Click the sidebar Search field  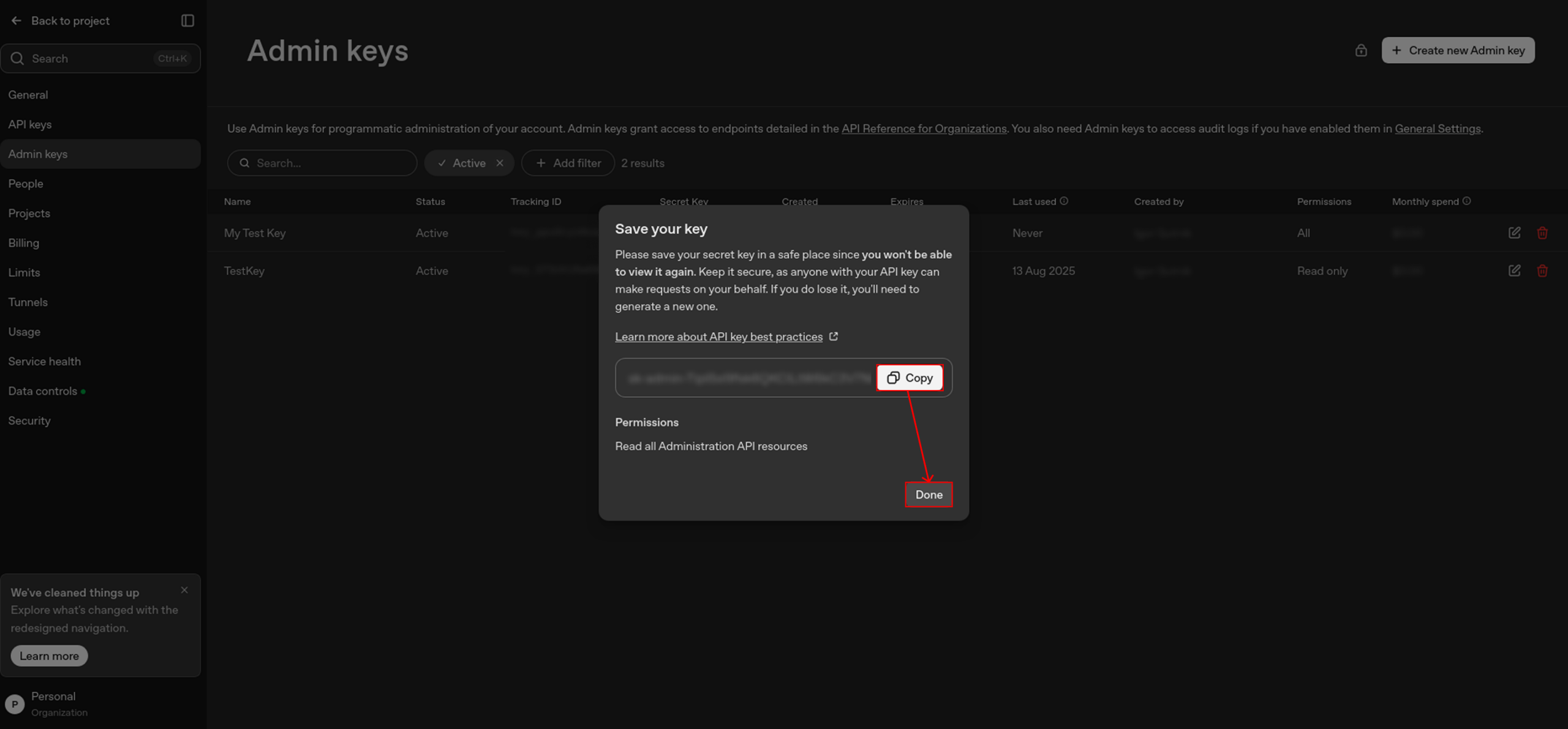point(100,59)
